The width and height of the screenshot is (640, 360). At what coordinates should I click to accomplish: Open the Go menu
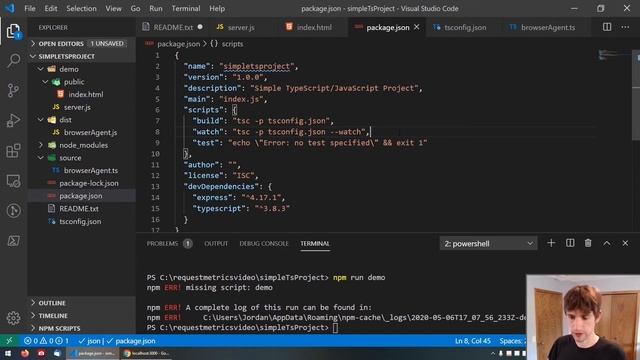pos(135,8)
